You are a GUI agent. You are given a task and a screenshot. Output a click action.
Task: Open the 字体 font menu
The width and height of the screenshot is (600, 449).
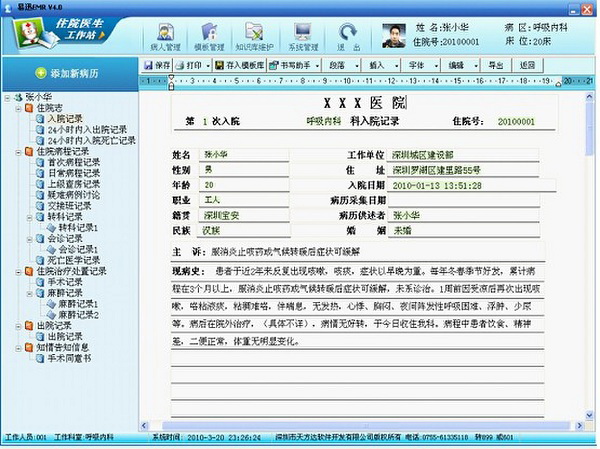pyautogui.click(x=421, y=65)
